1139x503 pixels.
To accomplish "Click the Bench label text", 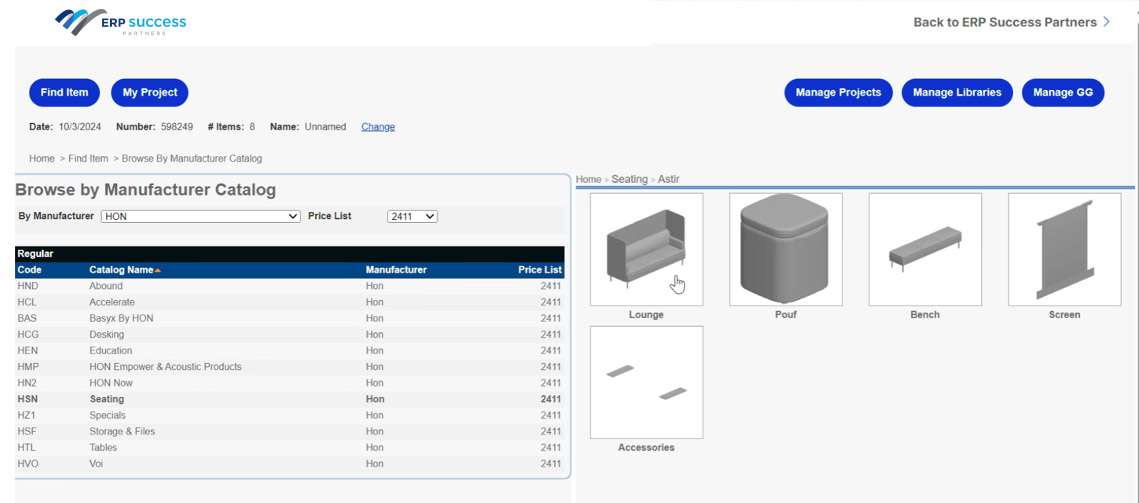I will click(925, 315).
